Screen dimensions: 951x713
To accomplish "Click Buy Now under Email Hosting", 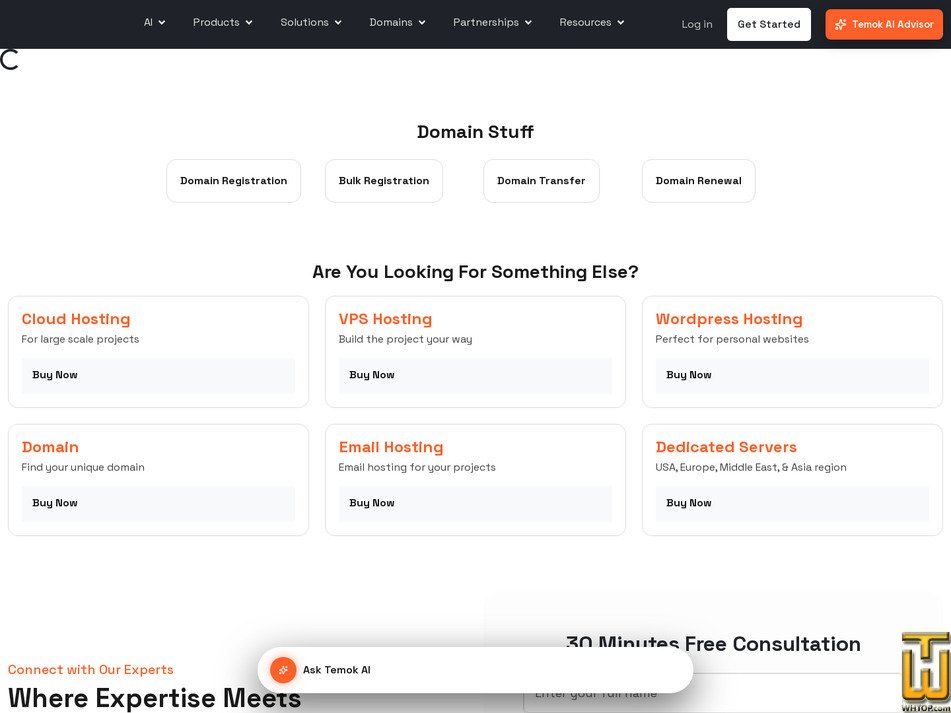I will point(475,503).
